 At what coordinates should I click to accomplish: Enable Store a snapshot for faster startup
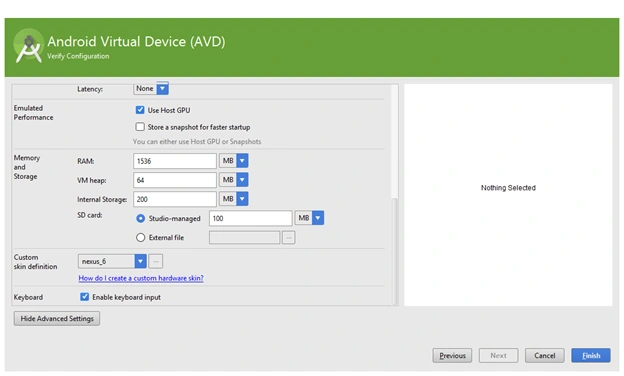tap(140, 127)
